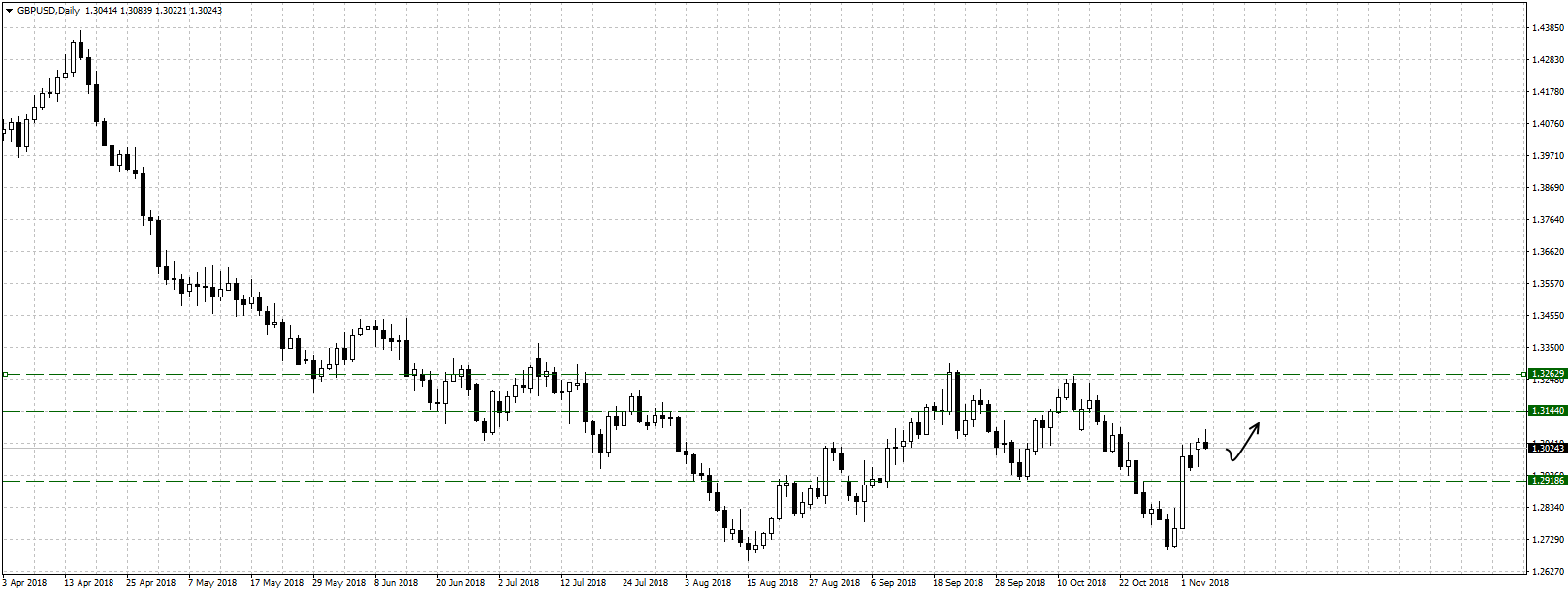
Task: Click the 12 Jul 2018 date label
Action: pos(584,583)
